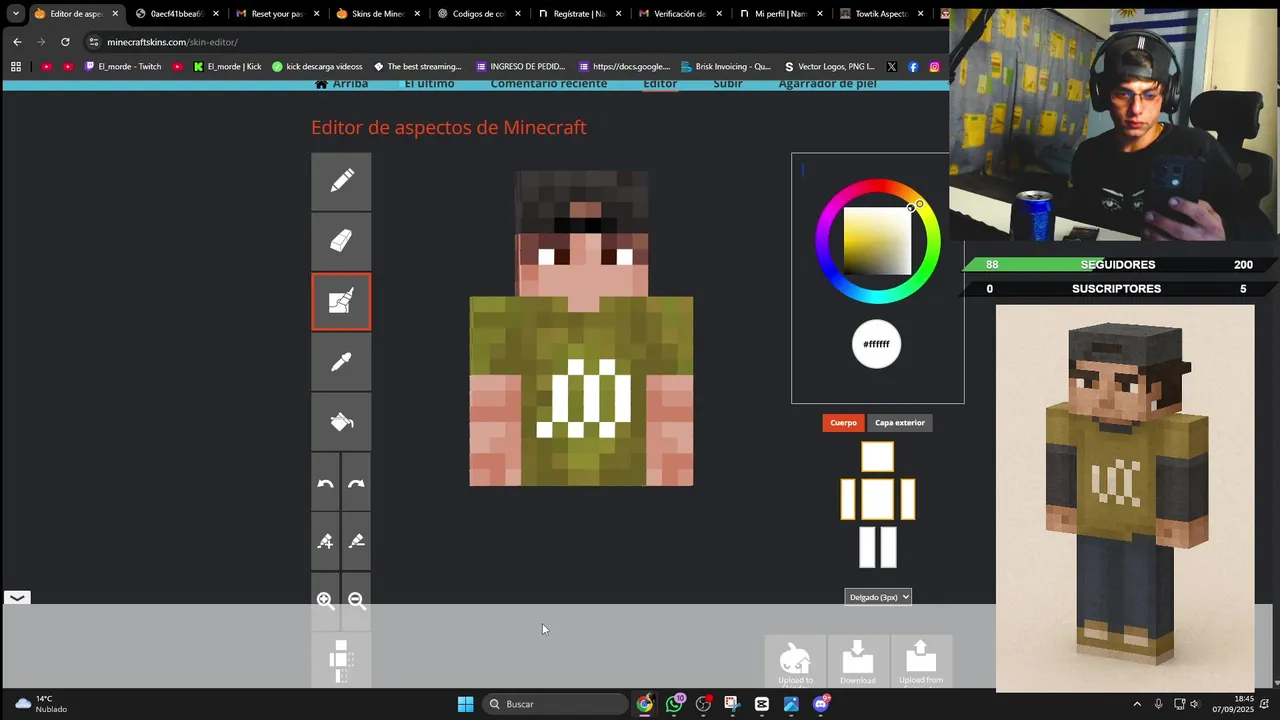
Task: Open the weather widget showing 14°C Nublado
Action: tap(41, 704)
